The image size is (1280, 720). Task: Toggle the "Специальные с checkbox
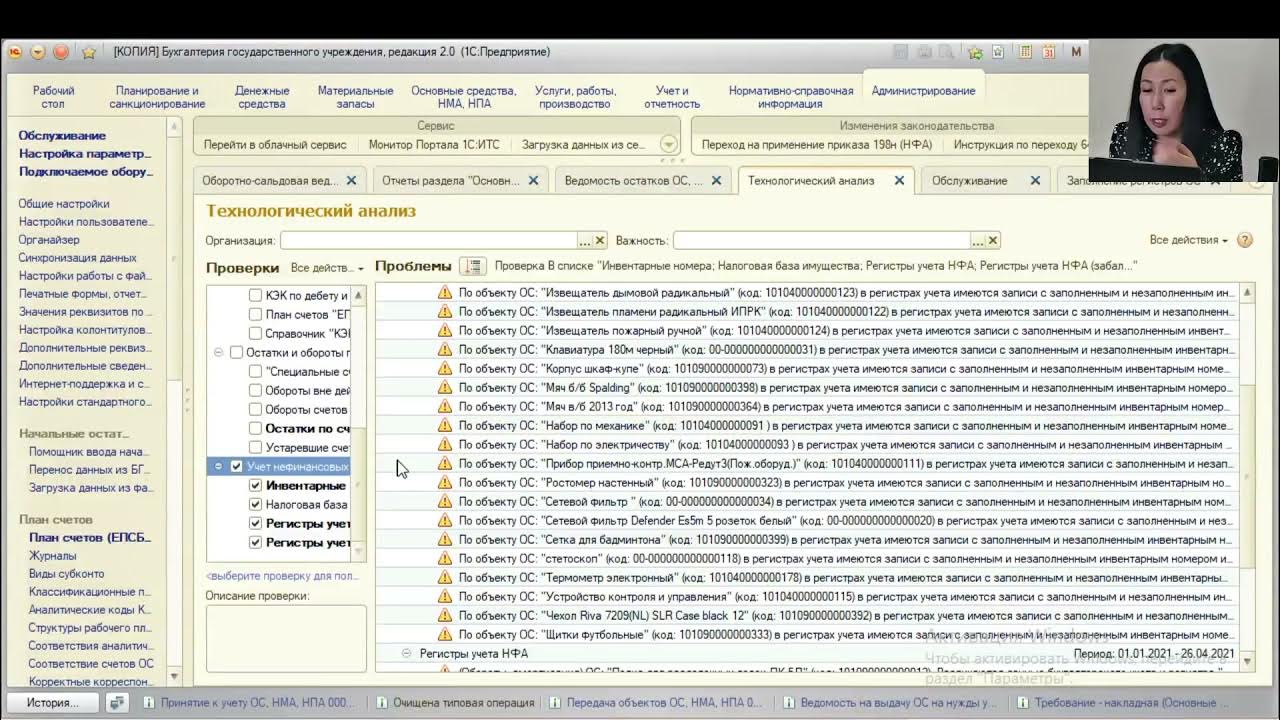255,372
